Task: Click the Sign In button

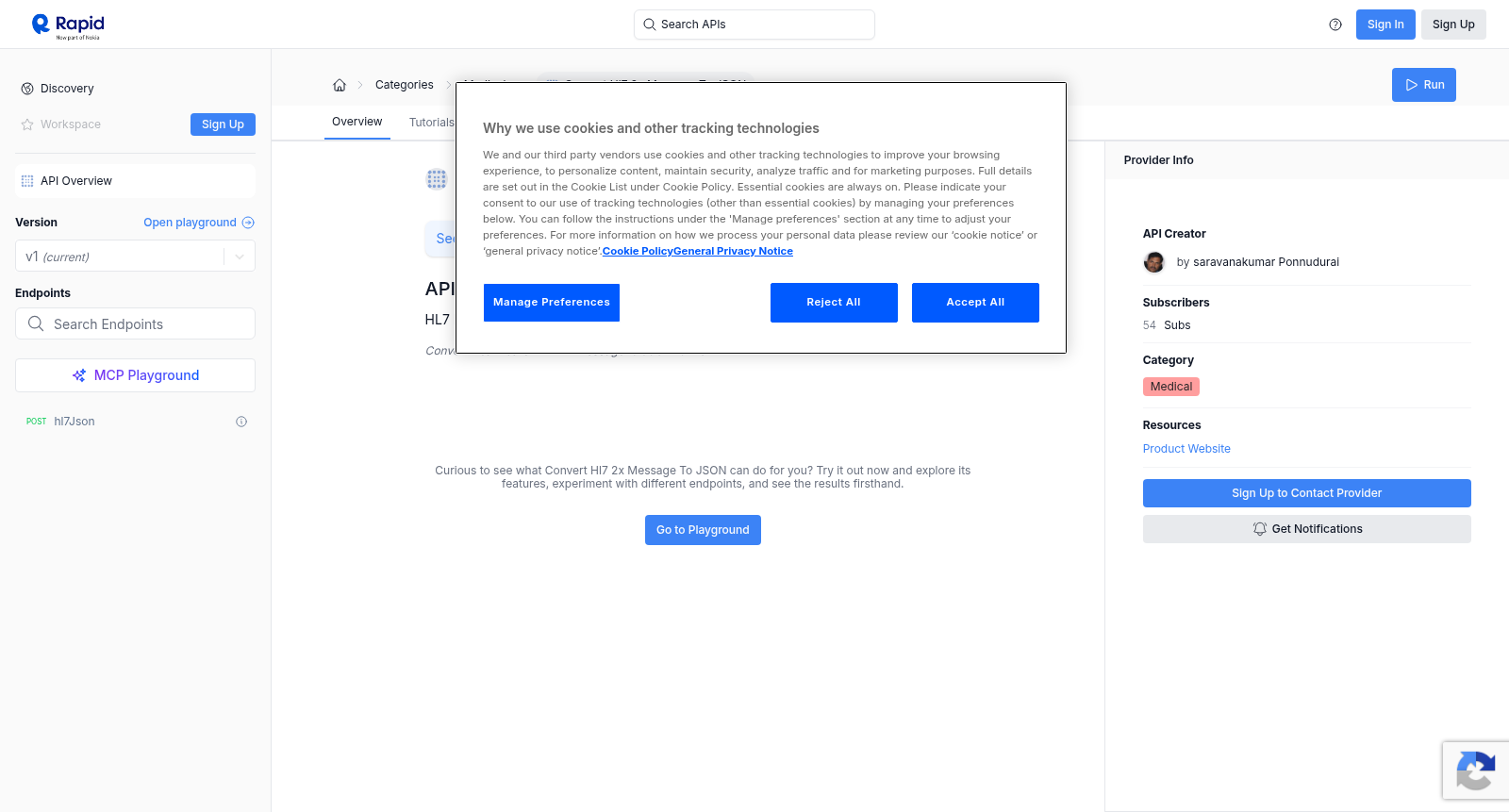Action: (x=1385, y=25)
